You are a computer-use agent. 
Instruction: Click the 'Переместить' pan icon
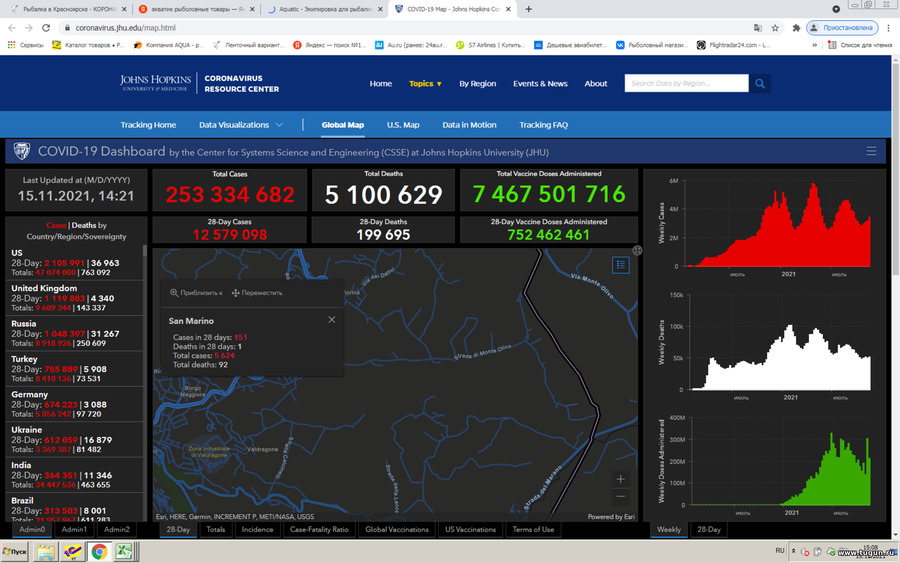coord(235,293)
